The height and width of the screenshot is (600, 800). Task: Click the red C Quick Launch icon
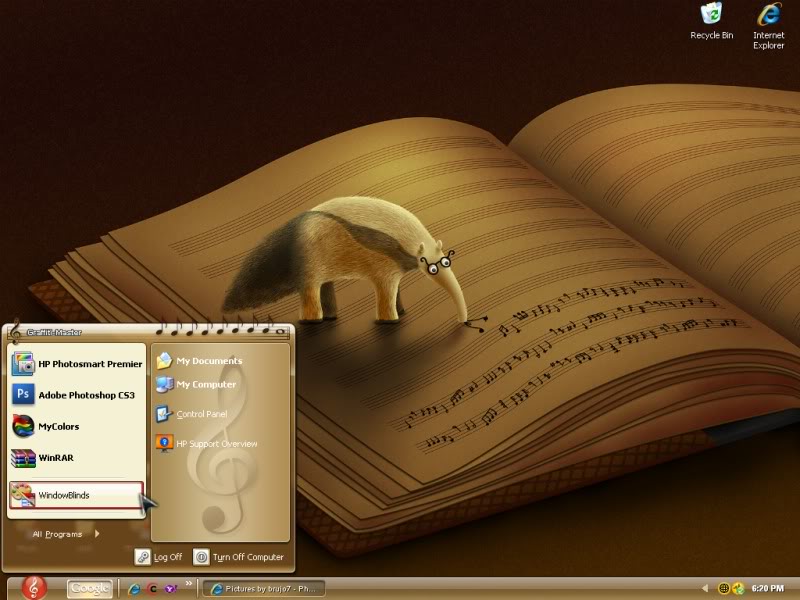(x=153, y=589)
